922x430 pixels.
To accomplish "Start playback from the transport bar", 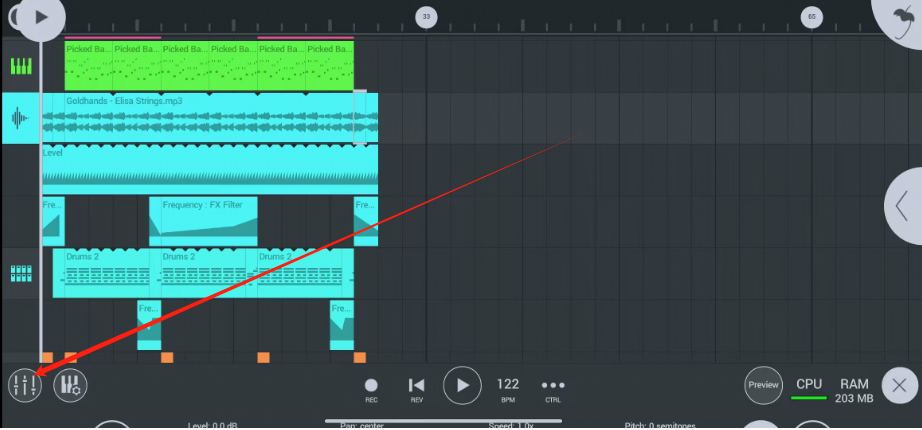I will click(462, 385).
